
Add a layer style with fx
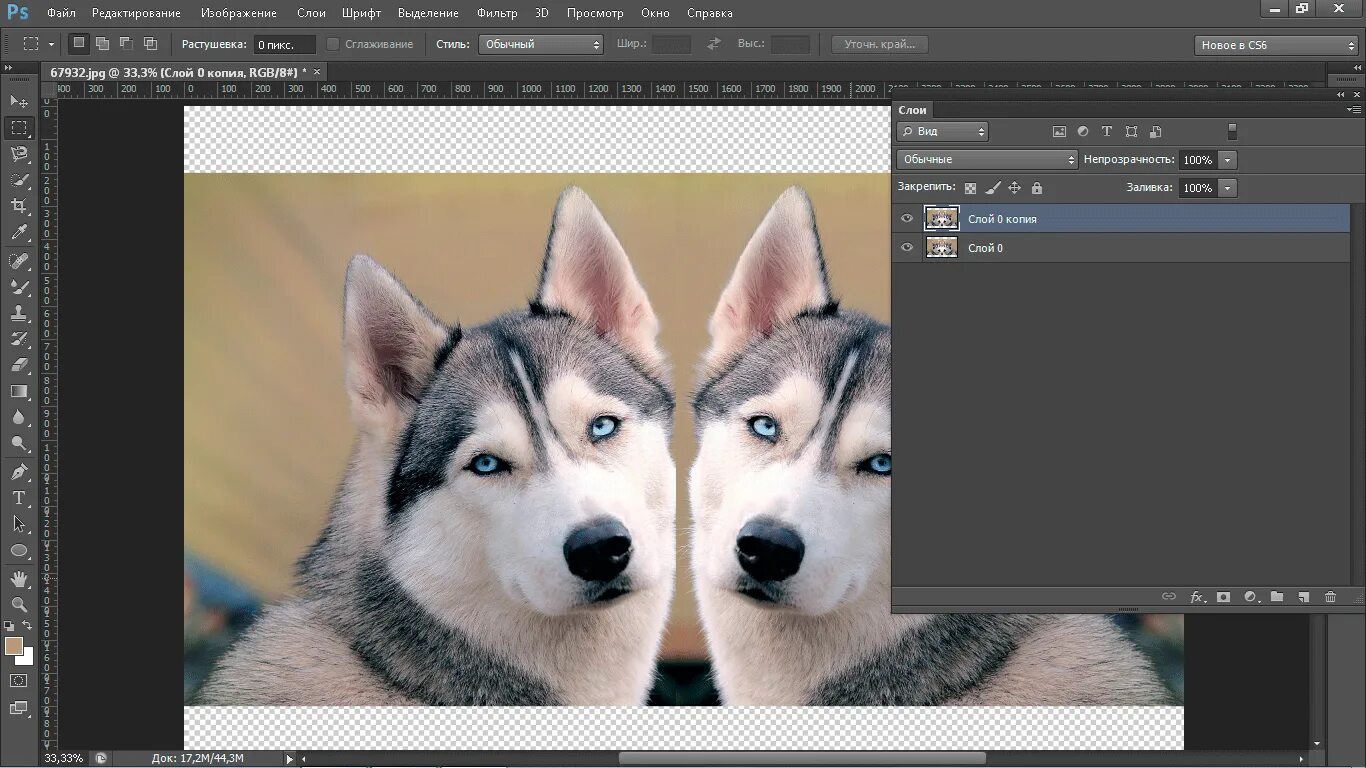coord(1196,597)
